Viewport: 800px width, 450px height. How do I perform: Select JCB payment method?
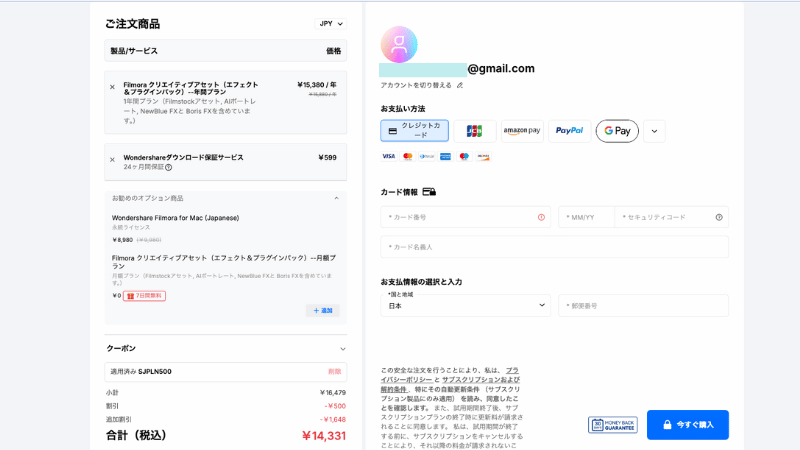474,131
